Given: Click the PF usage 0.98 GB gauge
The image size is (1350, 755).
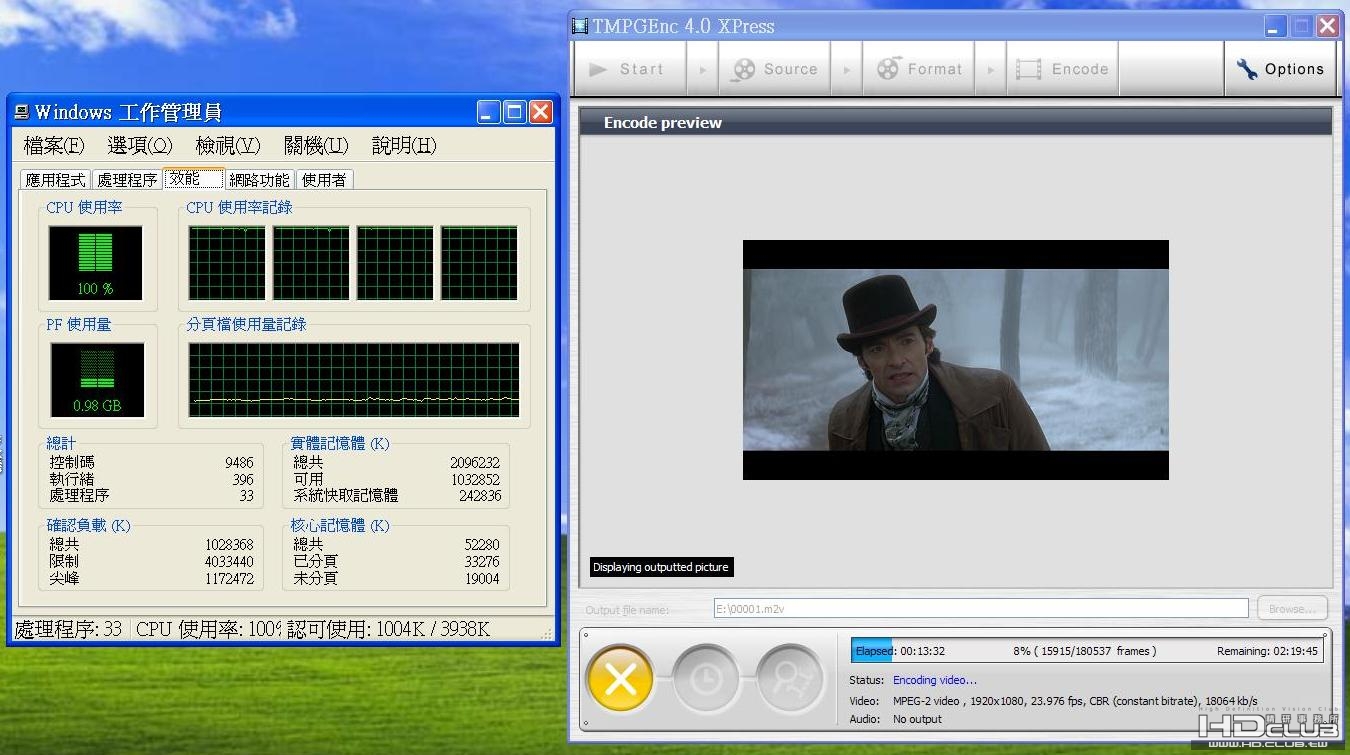Looking at the screenshot, I should 96,380.
